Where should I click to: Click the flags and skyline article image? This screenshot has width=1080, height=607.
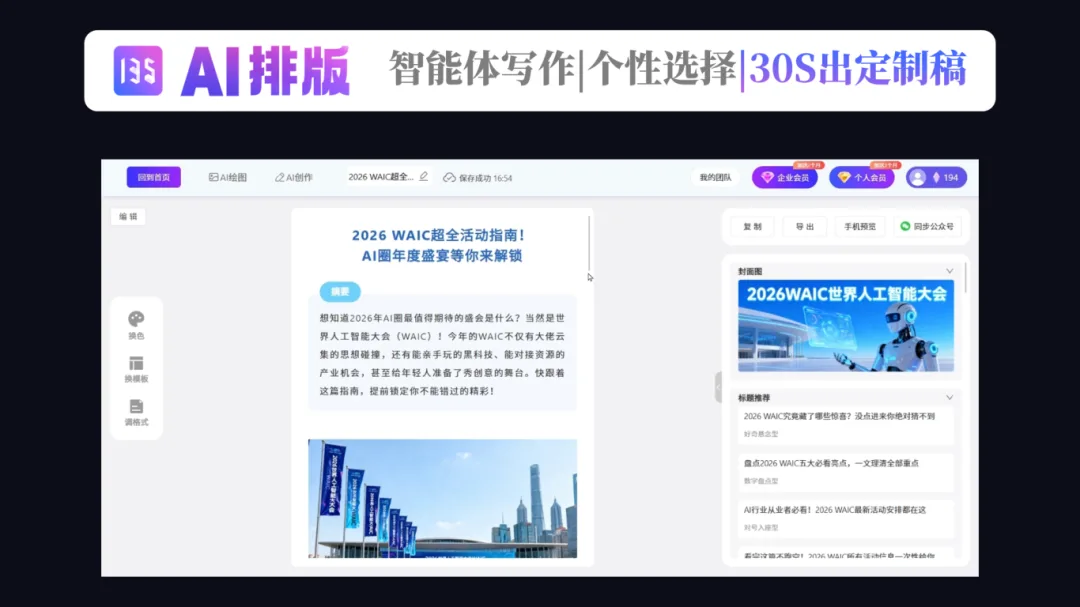[442, 498]
